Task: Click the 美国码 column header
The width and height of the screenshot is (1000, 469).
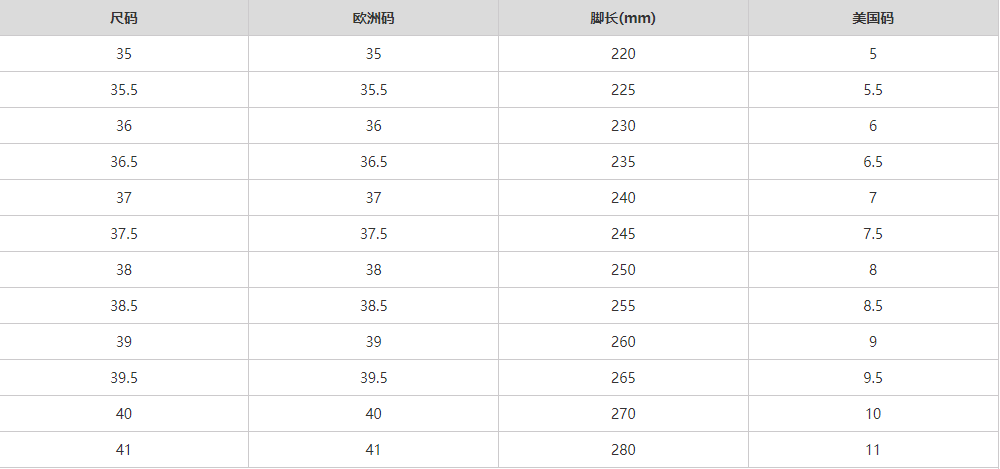Action: (x=873, y=19)
